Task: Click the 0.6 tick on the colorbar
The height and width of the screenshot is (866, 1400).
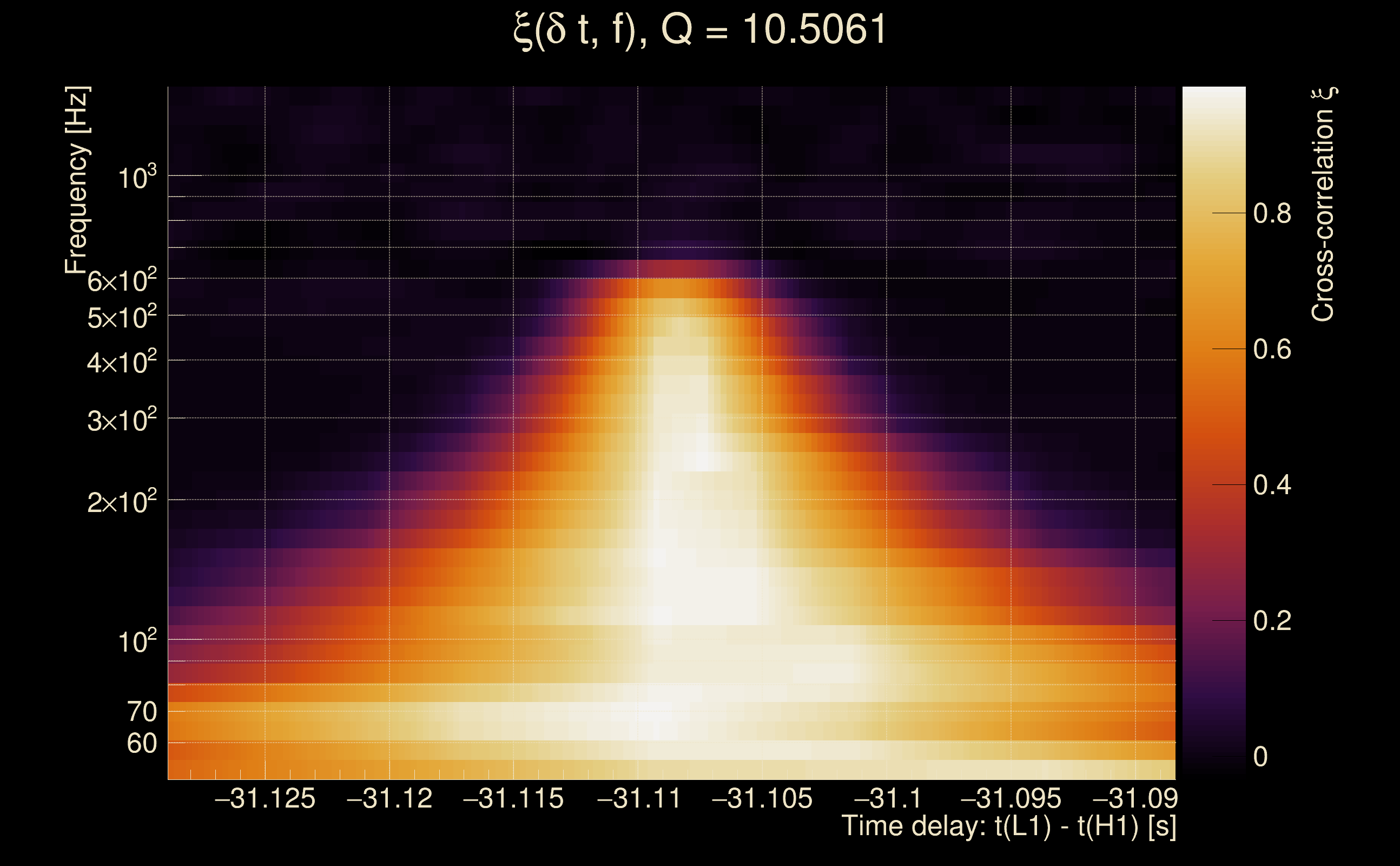Action: click(1272, 350)
